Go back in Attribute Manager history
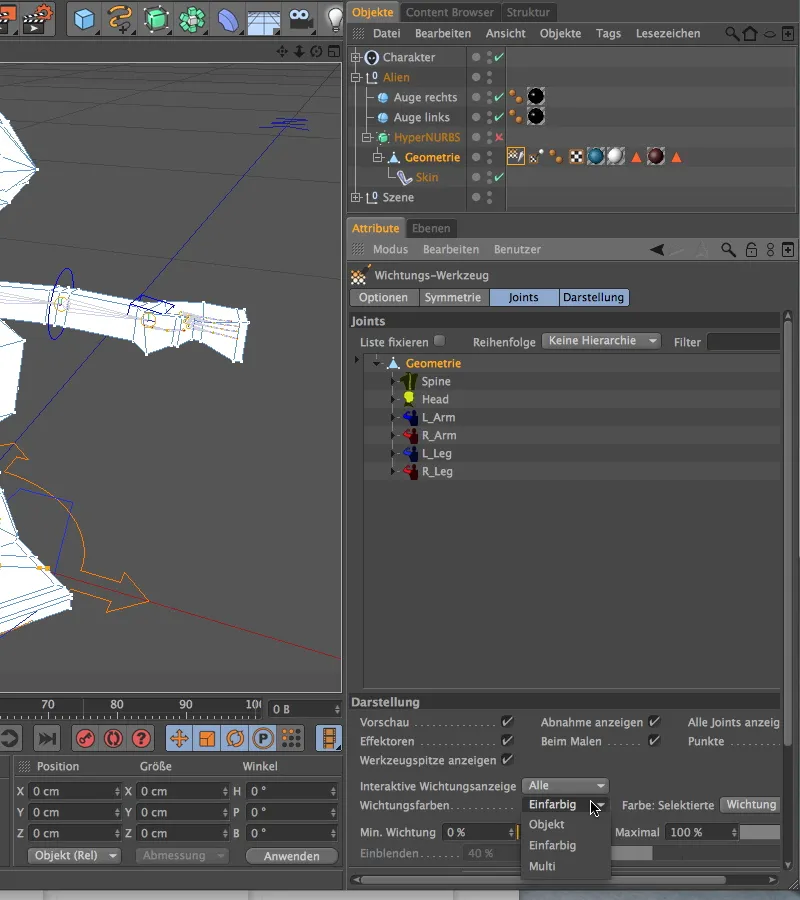This screenshot has height=900, width=800. coord(657,250)
